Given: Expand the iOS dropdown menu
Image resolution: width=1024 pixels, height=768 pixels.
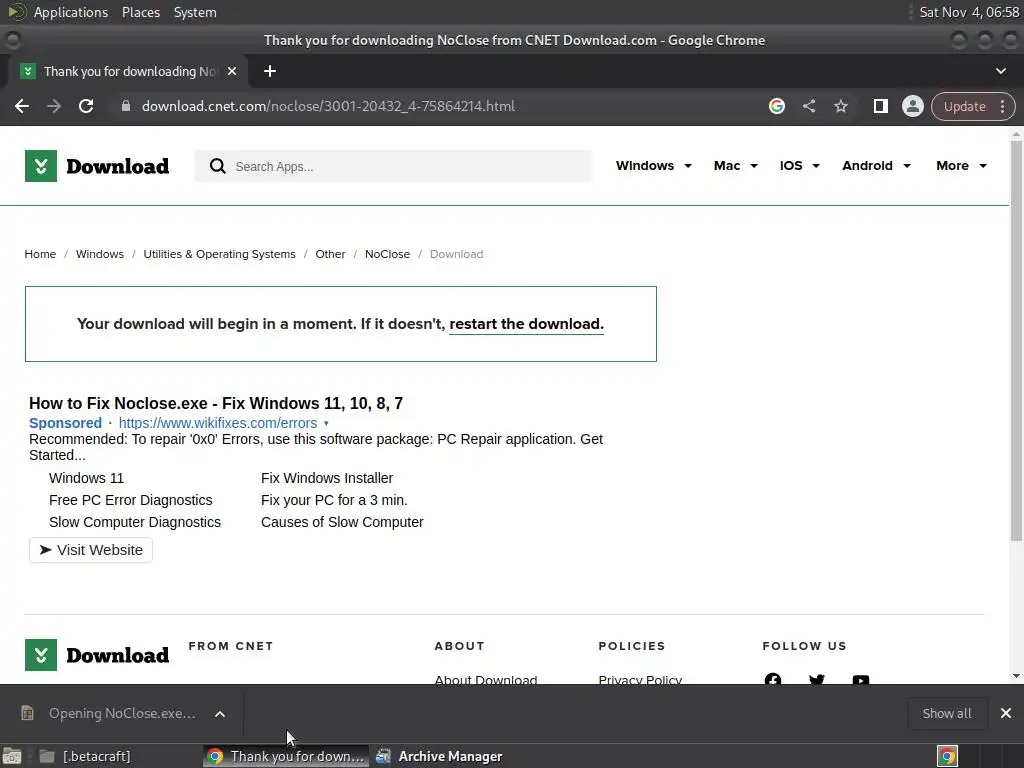Looking at the screenshot, I should pyautogui.click(x=799, y=166).
